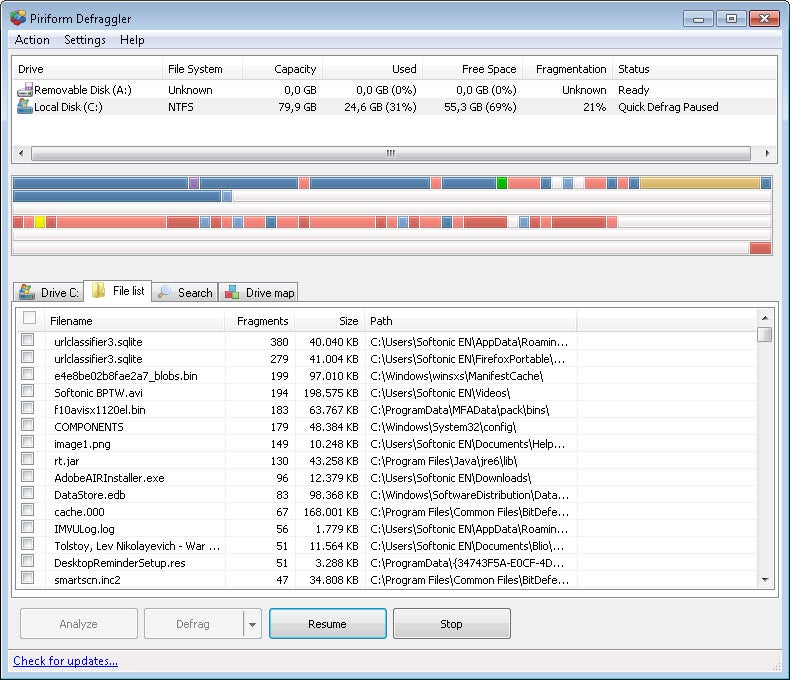Click the Local Disk (C:) drive icon
790x680 pixels.
[x=25, y=106]
